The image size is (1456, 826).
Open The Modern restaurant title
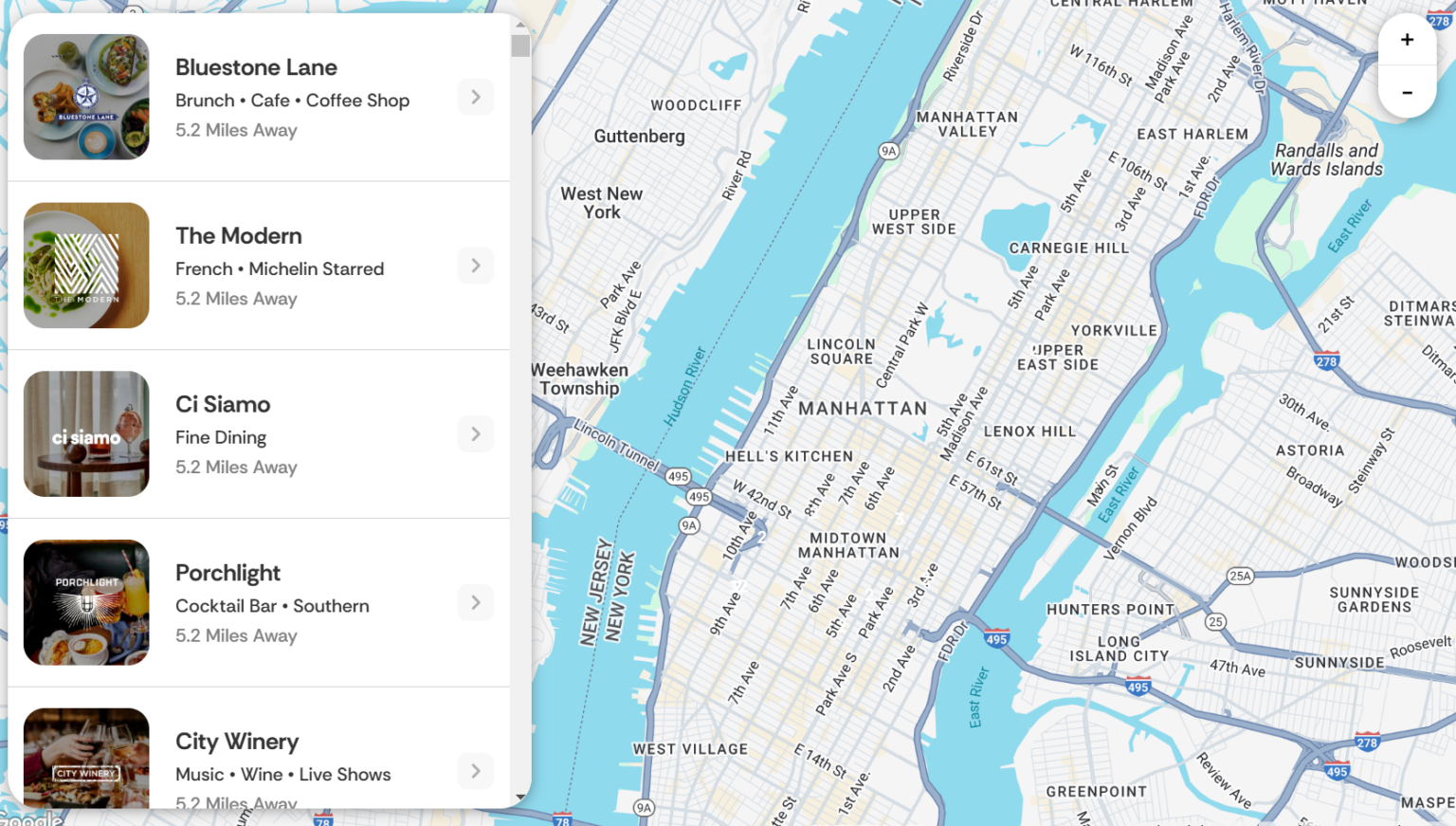(239, 236)
